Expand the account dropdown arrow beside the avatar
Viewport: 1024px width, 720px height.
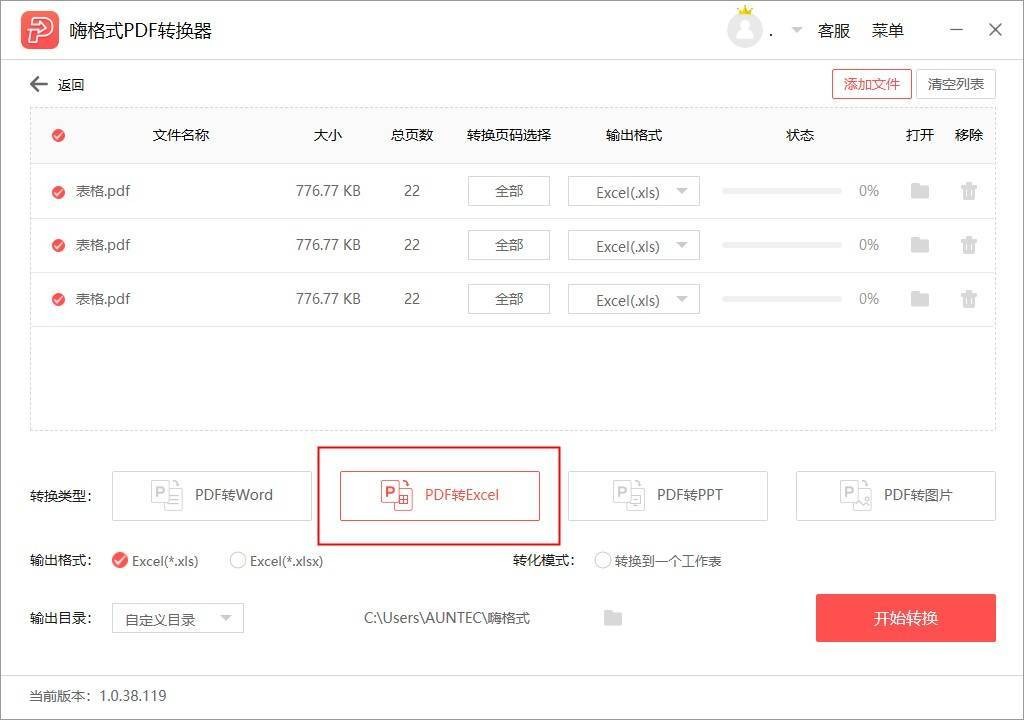[x=797, y=30]
